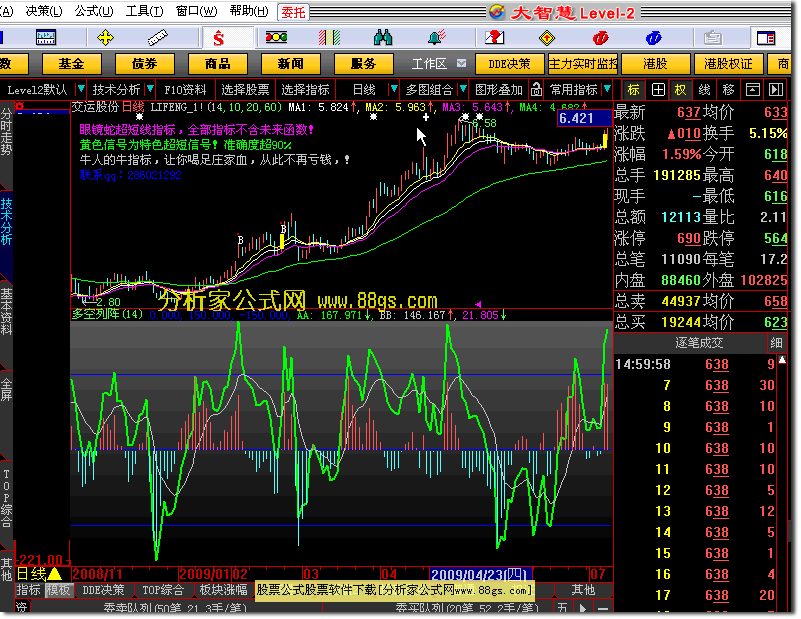
Task: Click the gray clipboard icon in toolbar
Action: (713, 38)
